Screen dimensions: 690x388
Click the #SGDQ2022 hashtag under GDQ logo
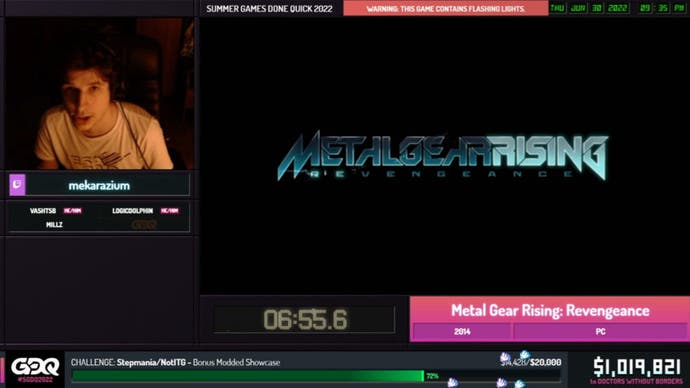(35, 379)
